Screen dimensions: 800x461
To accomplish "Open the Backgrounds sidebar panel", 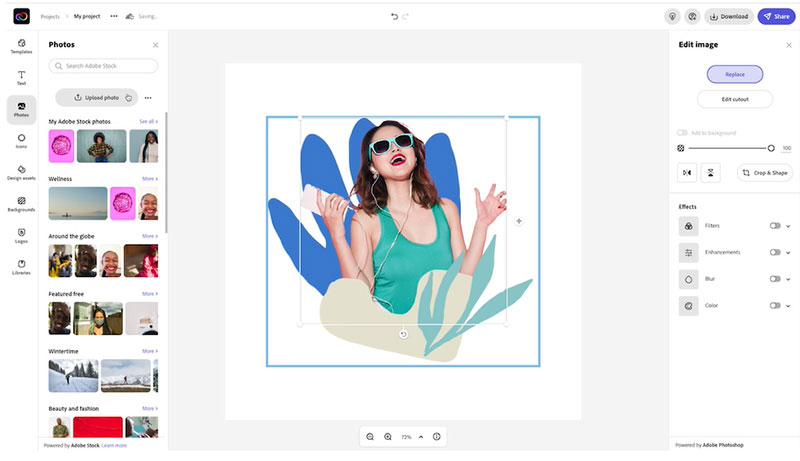I will [x=21, y=204].
